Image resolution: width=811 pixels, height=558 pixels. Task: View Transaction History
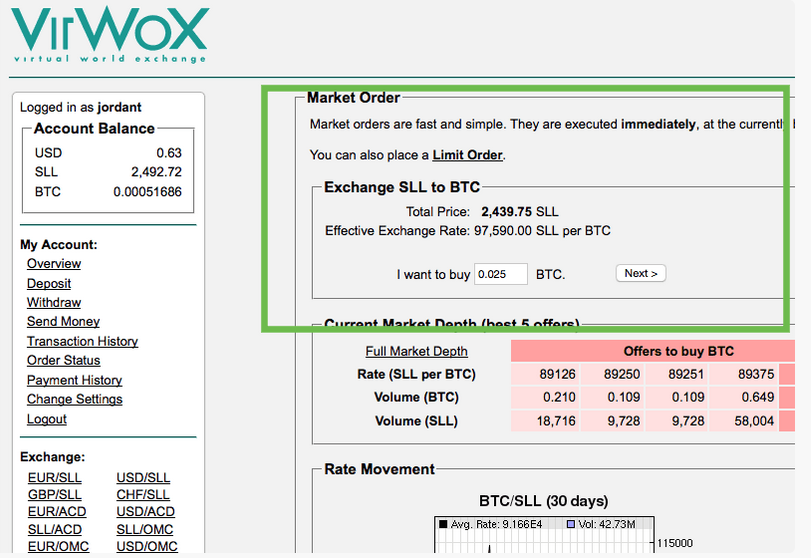tap(82, 341)
